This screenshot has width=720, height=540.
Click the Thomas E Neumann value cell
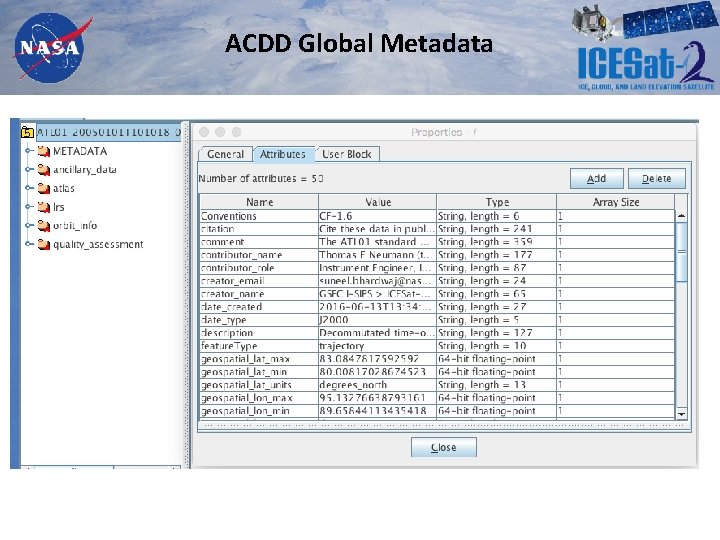click(377, 255)
